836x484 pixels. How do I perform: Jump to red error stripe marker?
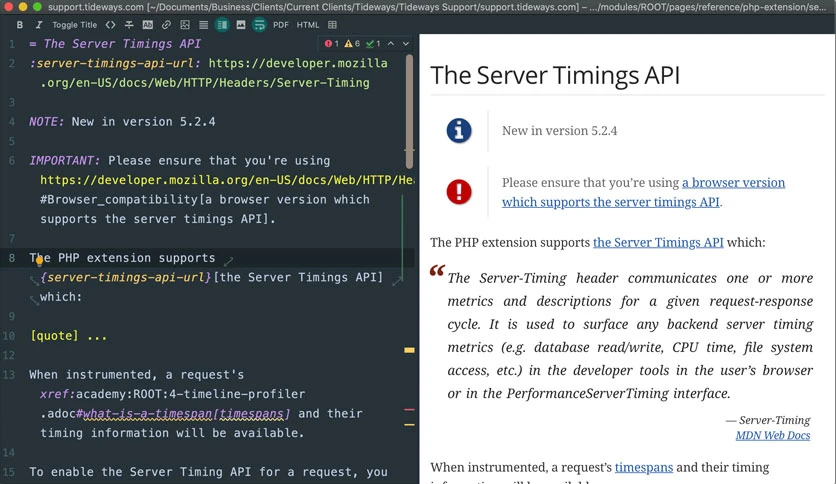409,409
